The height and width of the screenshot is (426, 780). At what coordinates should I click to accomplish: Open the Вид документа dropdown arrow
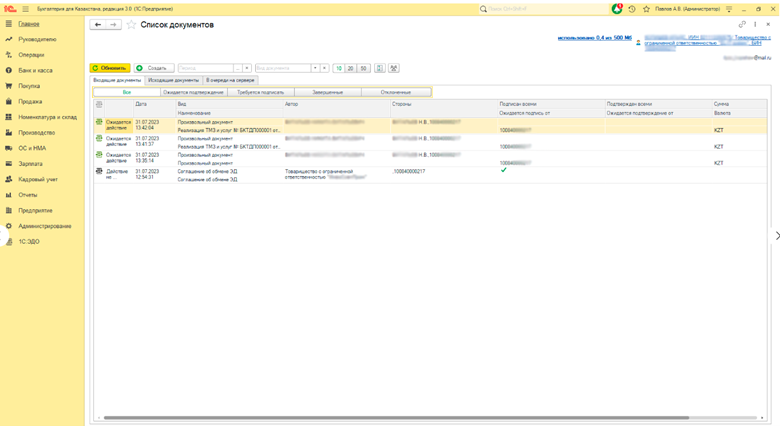315,68
